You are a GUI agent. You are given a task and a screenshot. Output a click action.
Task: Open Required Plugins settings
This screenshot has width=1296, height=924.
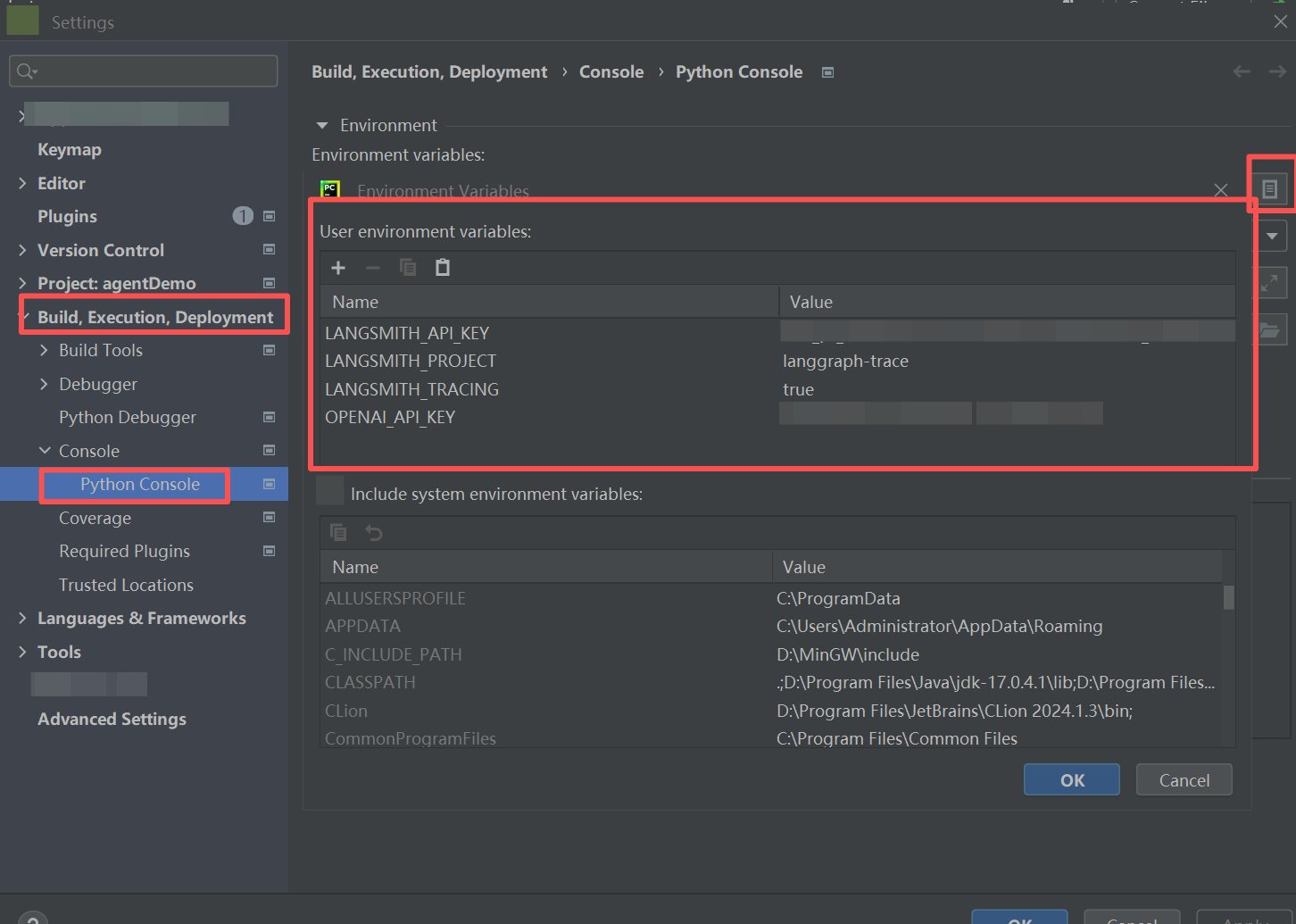[x=124, y=552]
